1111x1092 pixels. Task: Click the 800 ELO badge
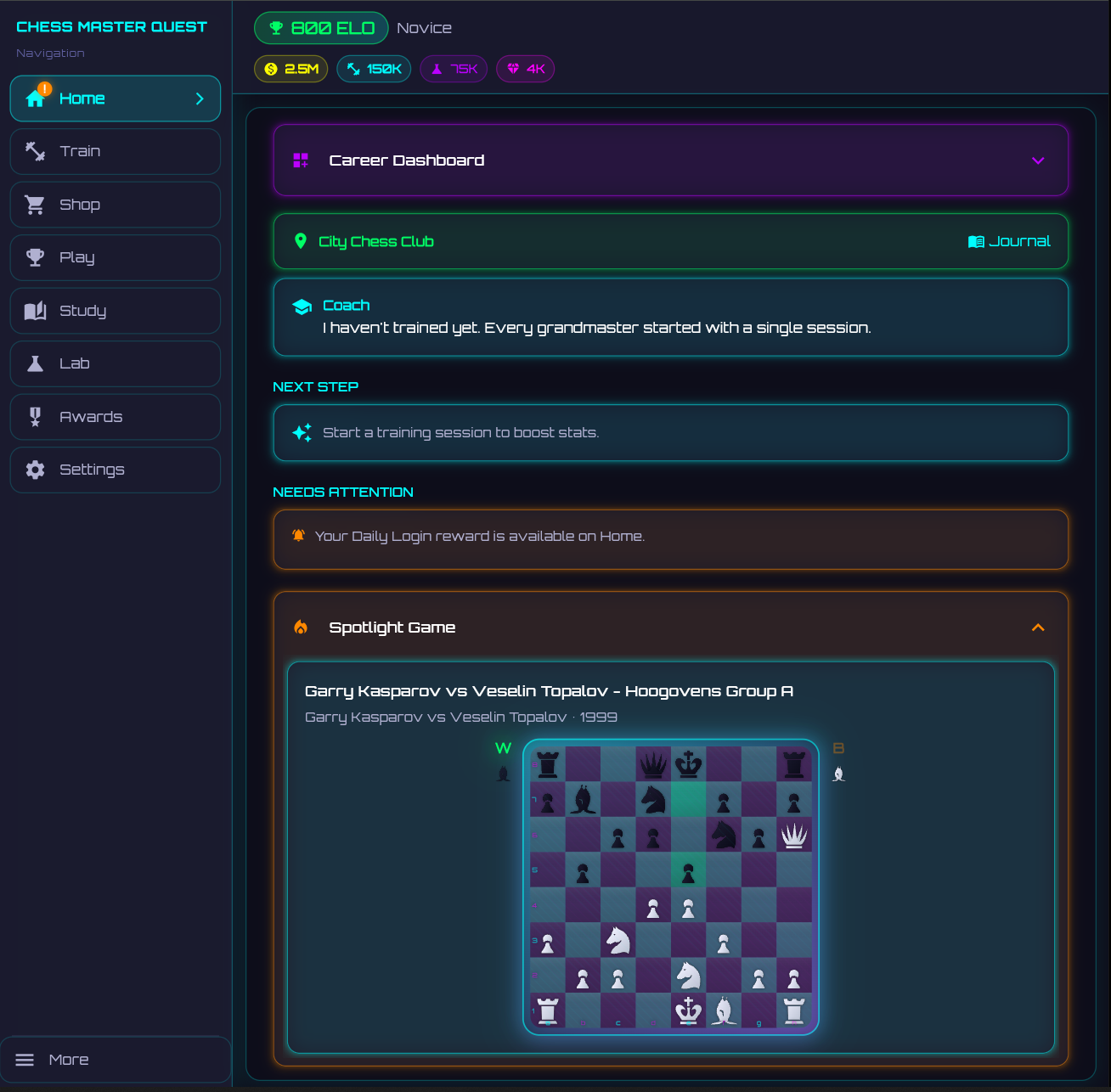[321, 27]
